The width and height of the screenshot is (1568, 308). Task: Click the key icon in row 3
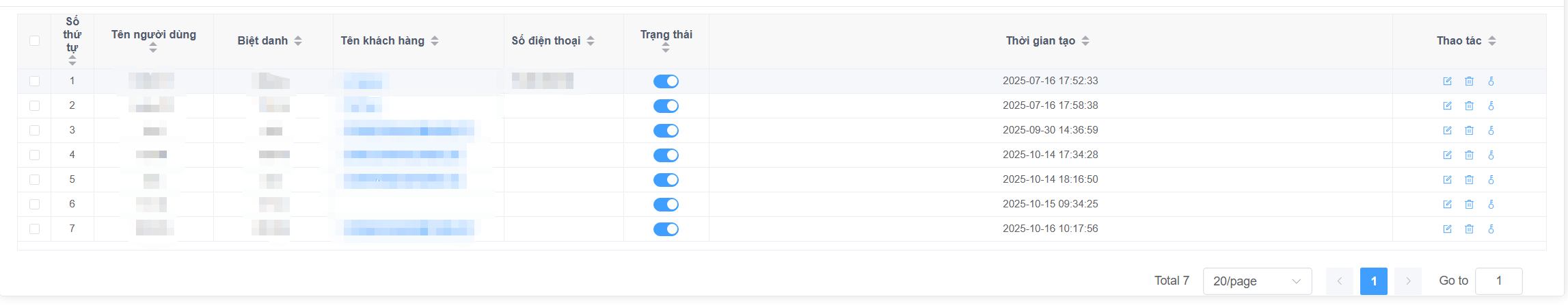pyautogui.click(x=1491, y=131)
